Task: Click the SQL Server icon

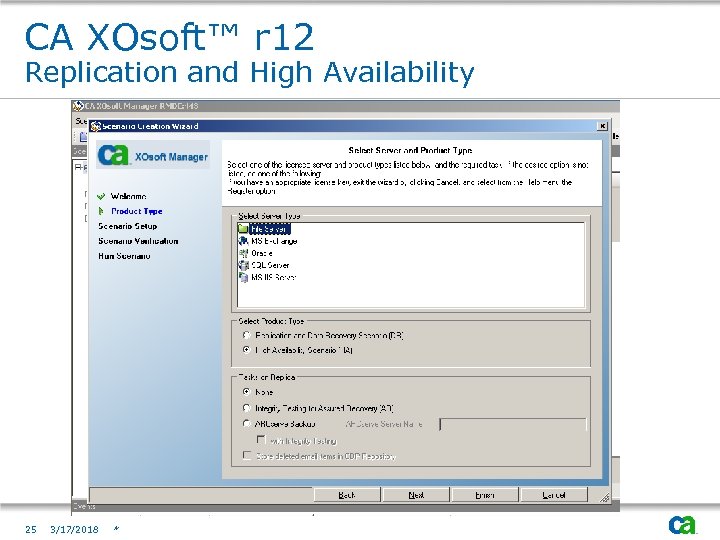Action: [243, 265]
